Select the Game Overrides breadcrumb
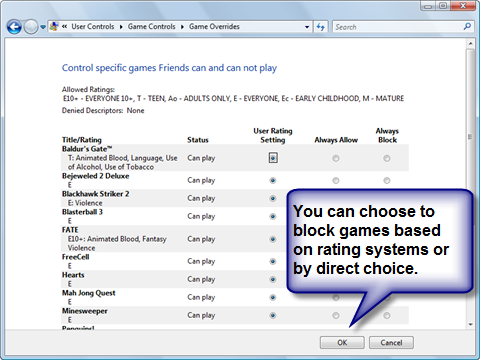Viewport: 480px width, 360px height. 214,26
